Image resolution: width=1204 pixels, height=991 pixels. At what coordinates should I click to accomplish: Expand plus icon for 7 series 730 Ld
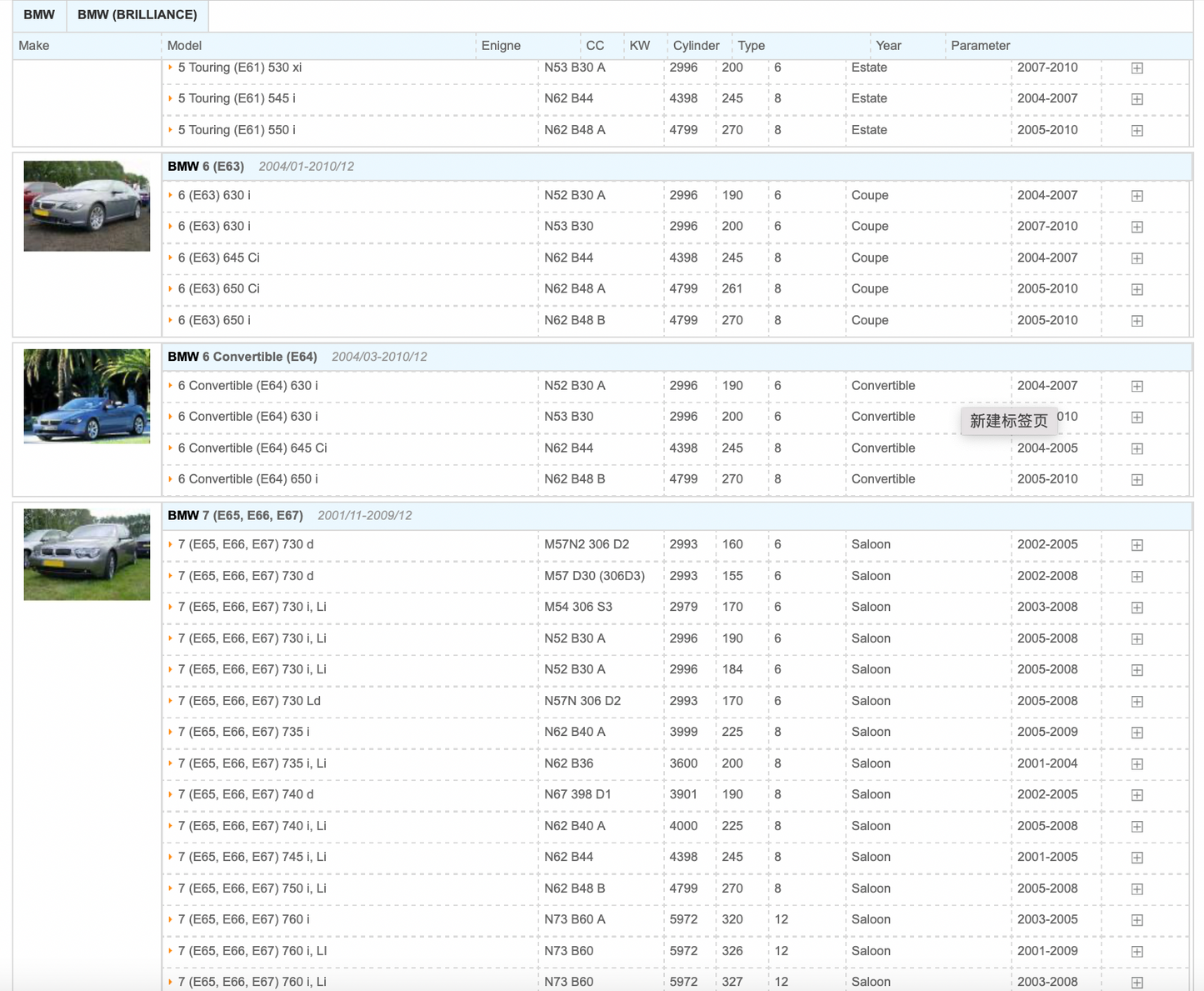tap(1137, 701)
